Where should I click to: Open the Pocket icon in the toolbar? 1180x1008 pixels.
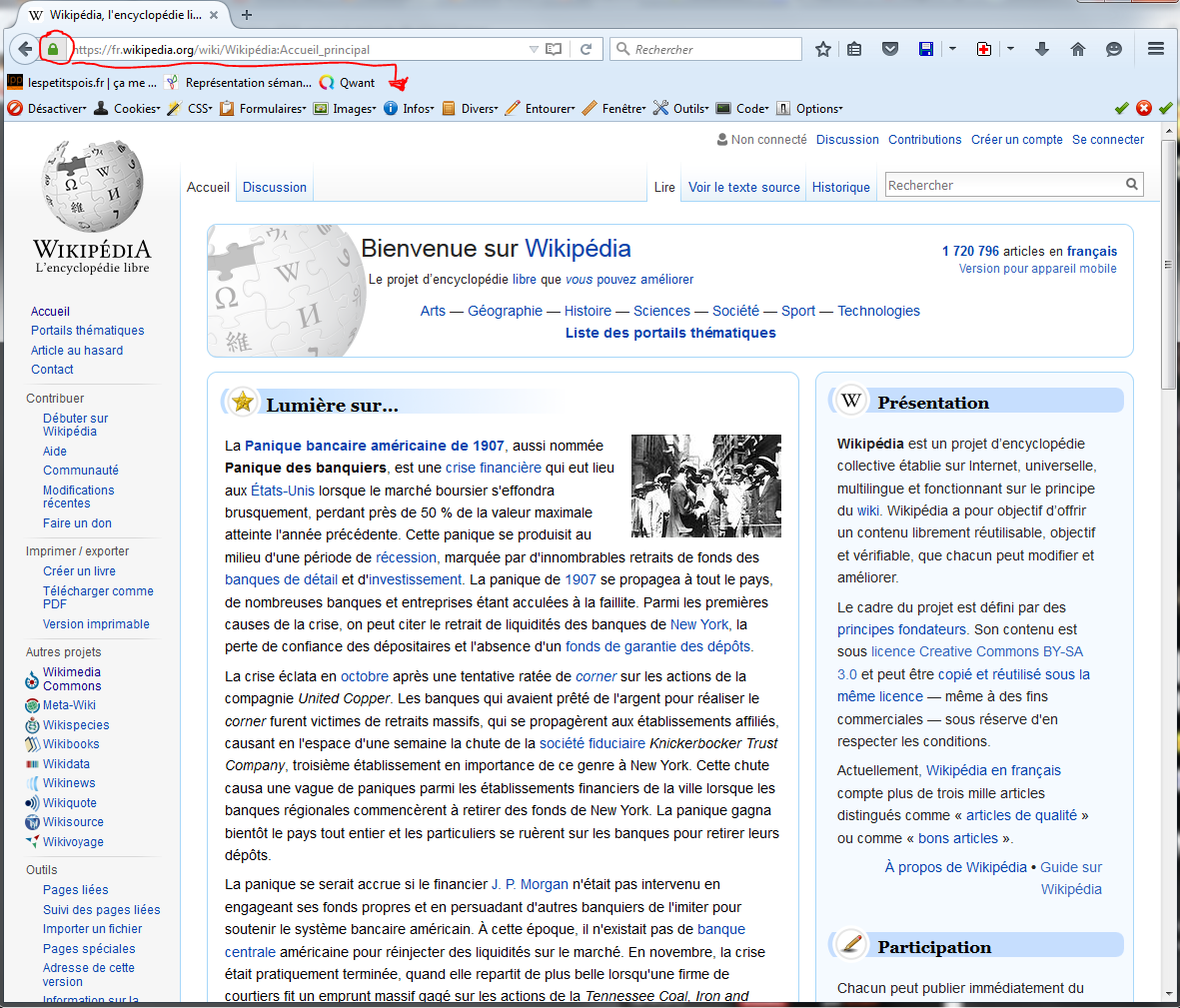coord(889,49)
